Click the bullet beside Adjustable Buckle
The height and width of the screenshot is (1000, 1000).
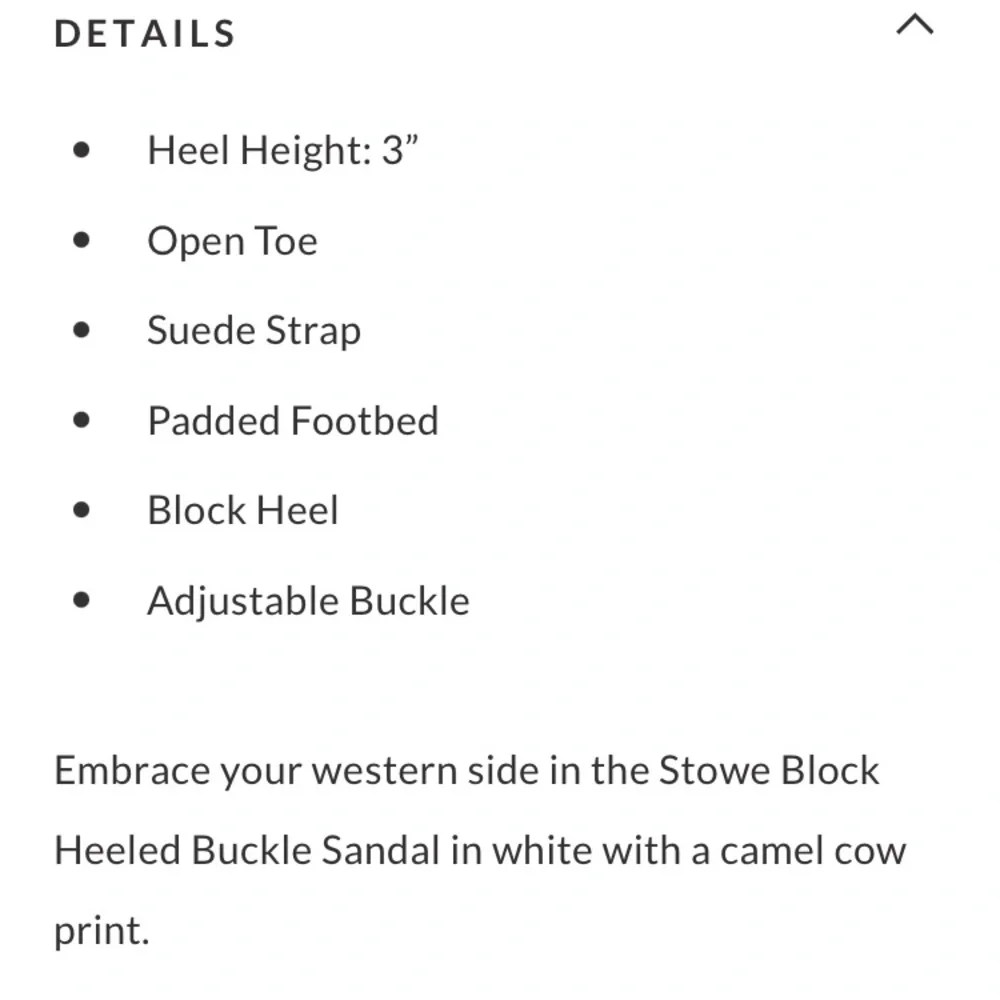pyautogui.click(x=82, y=601)
